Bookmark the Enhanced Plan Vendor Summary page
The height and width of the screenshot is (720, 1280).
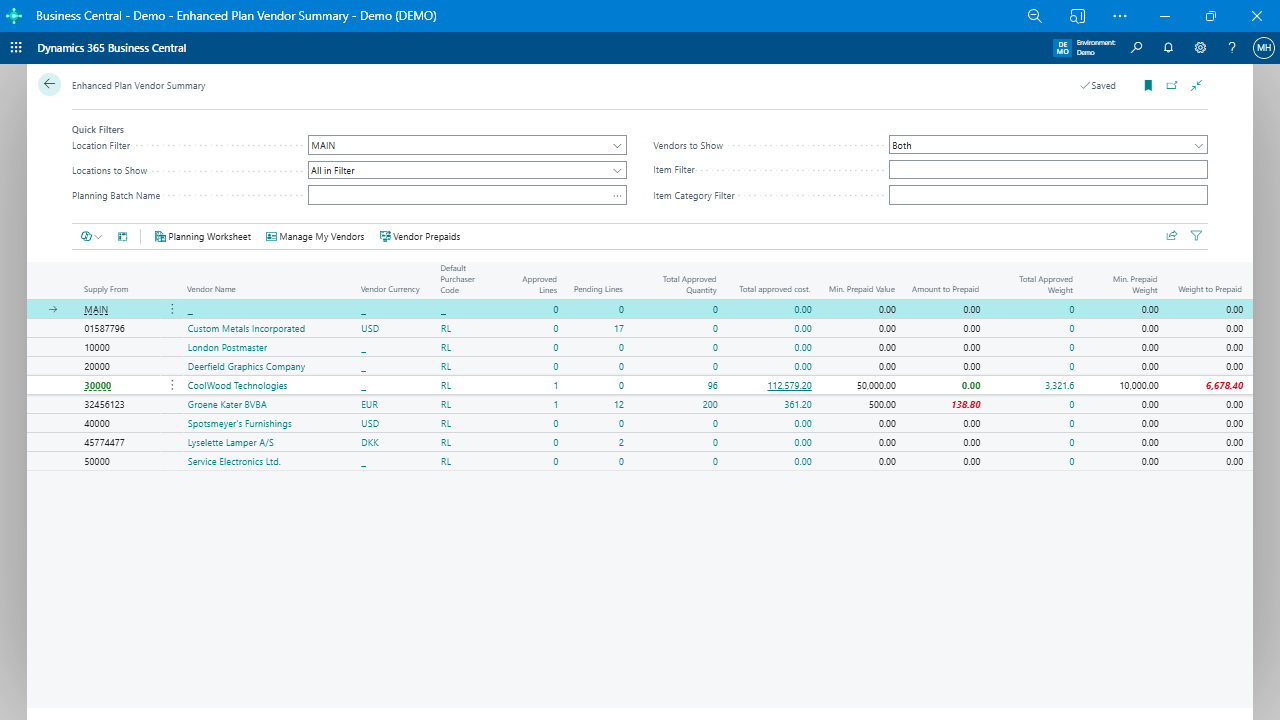coord(1147,85)
